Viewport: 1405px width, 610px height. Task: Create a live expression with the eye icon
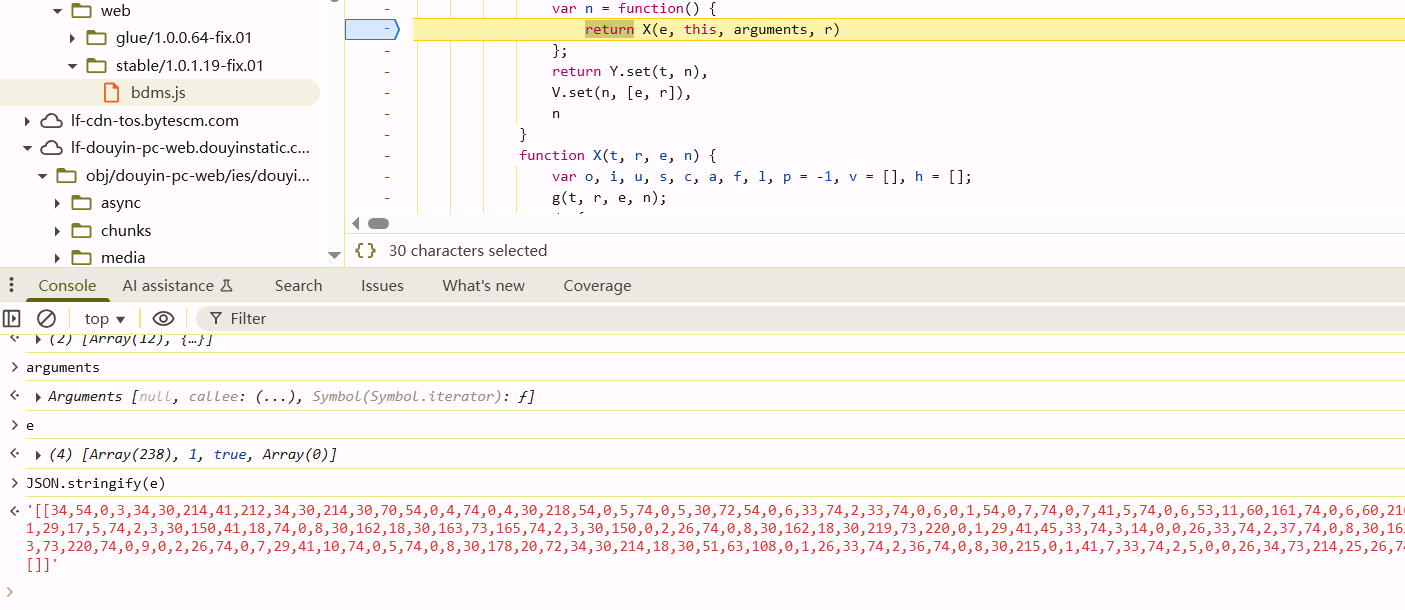[163, 319]
